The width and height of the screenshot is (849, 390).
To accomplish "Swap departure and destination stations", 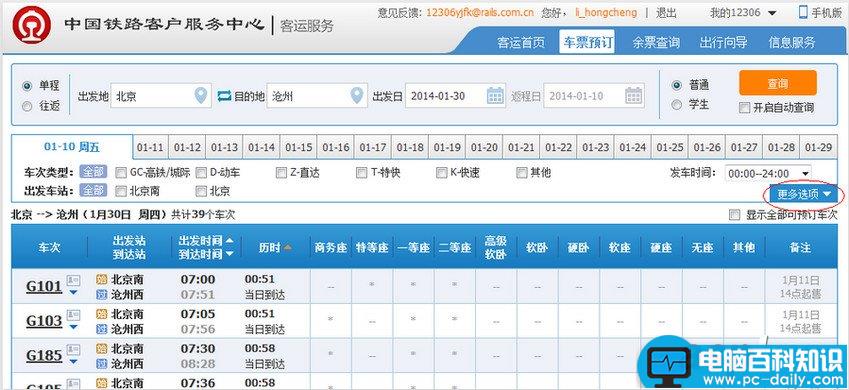I will pos(224,96).
